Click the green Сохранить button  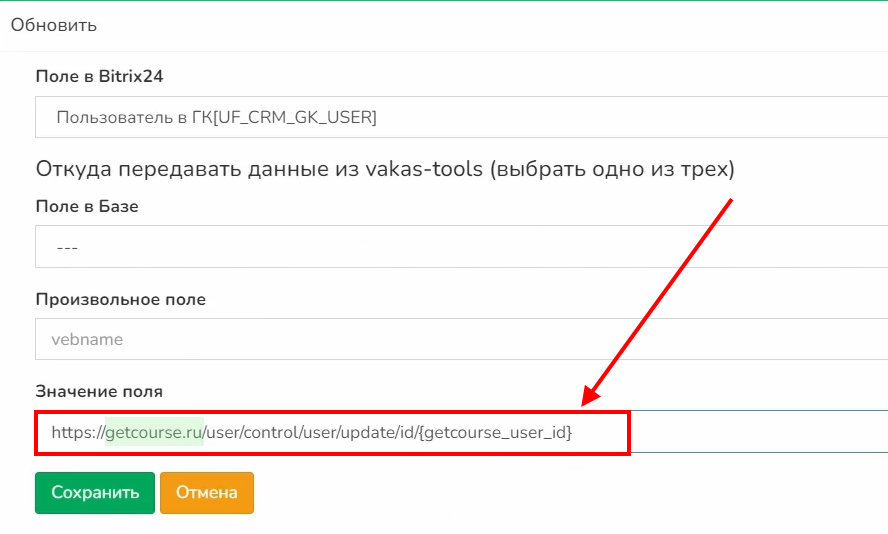(95, 492)
